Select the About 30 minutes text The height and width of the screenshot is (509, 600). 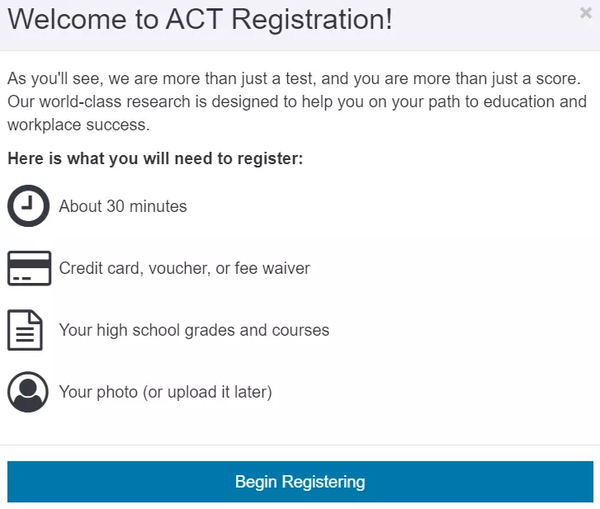[x=123, y=206]
